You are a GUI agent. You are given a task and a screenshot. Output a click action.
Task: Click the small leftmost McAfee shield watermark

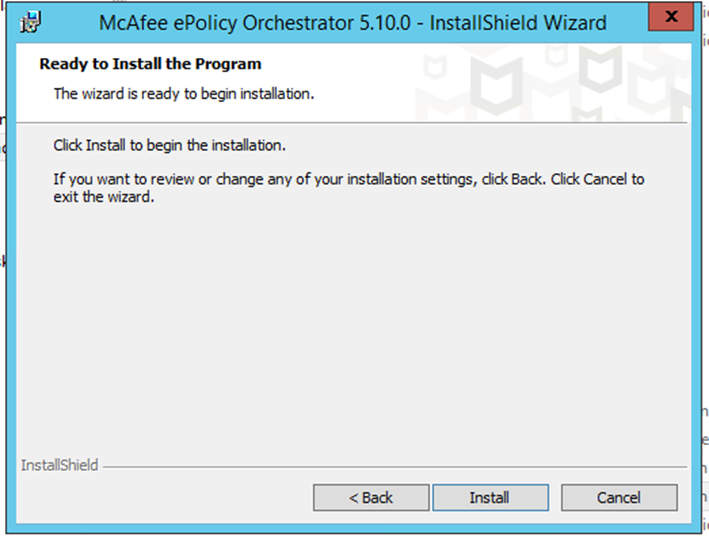click(x=435, y=66)
